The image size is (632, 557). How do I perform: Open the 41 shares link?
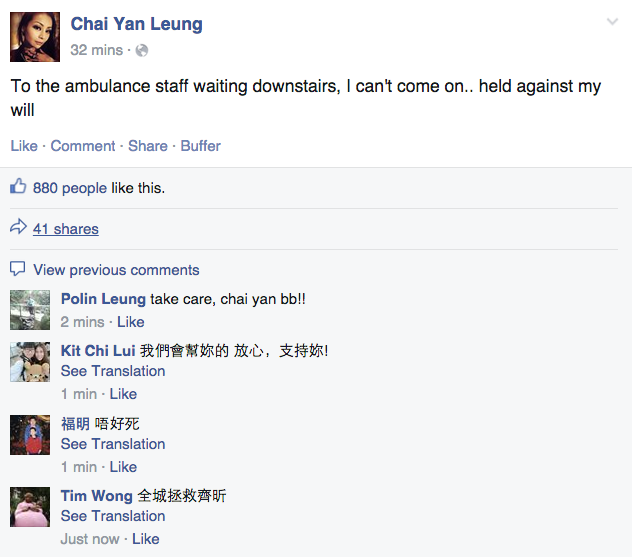tap(66, 229)
